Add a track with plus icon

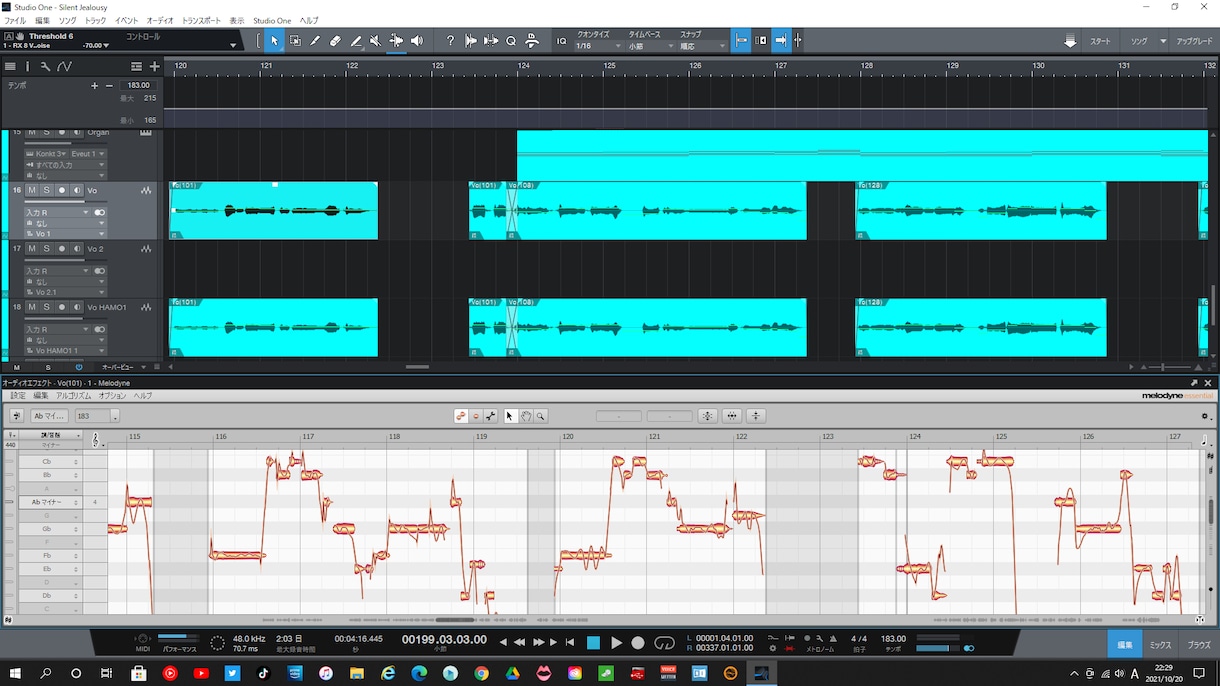(x=155, y=66)
